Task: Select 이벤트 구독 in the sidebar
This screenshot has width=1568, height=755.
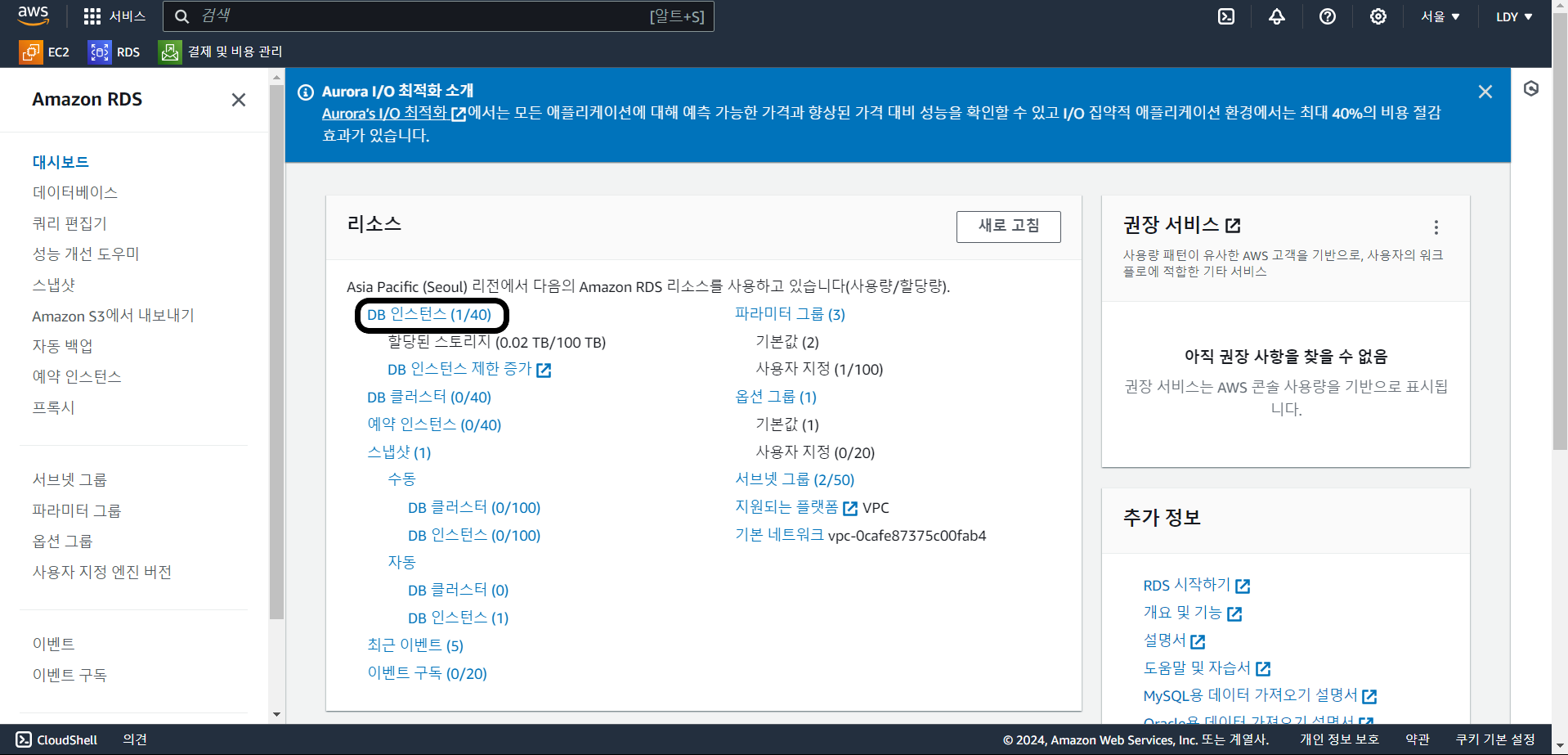Action: click(x=69, y=676)
